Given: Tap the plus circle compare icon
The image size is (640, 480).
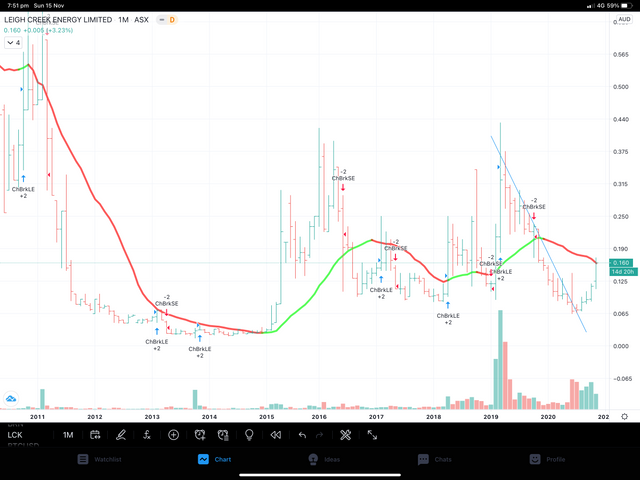Looking at the screenshot, I should [173, 435].
